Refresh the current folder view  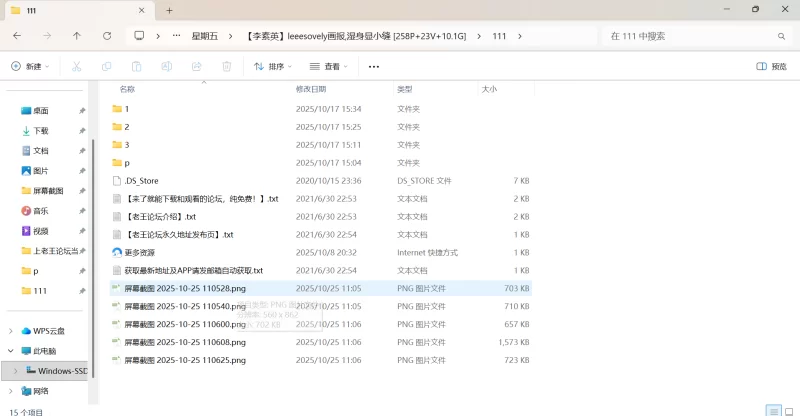click(107, 35)
